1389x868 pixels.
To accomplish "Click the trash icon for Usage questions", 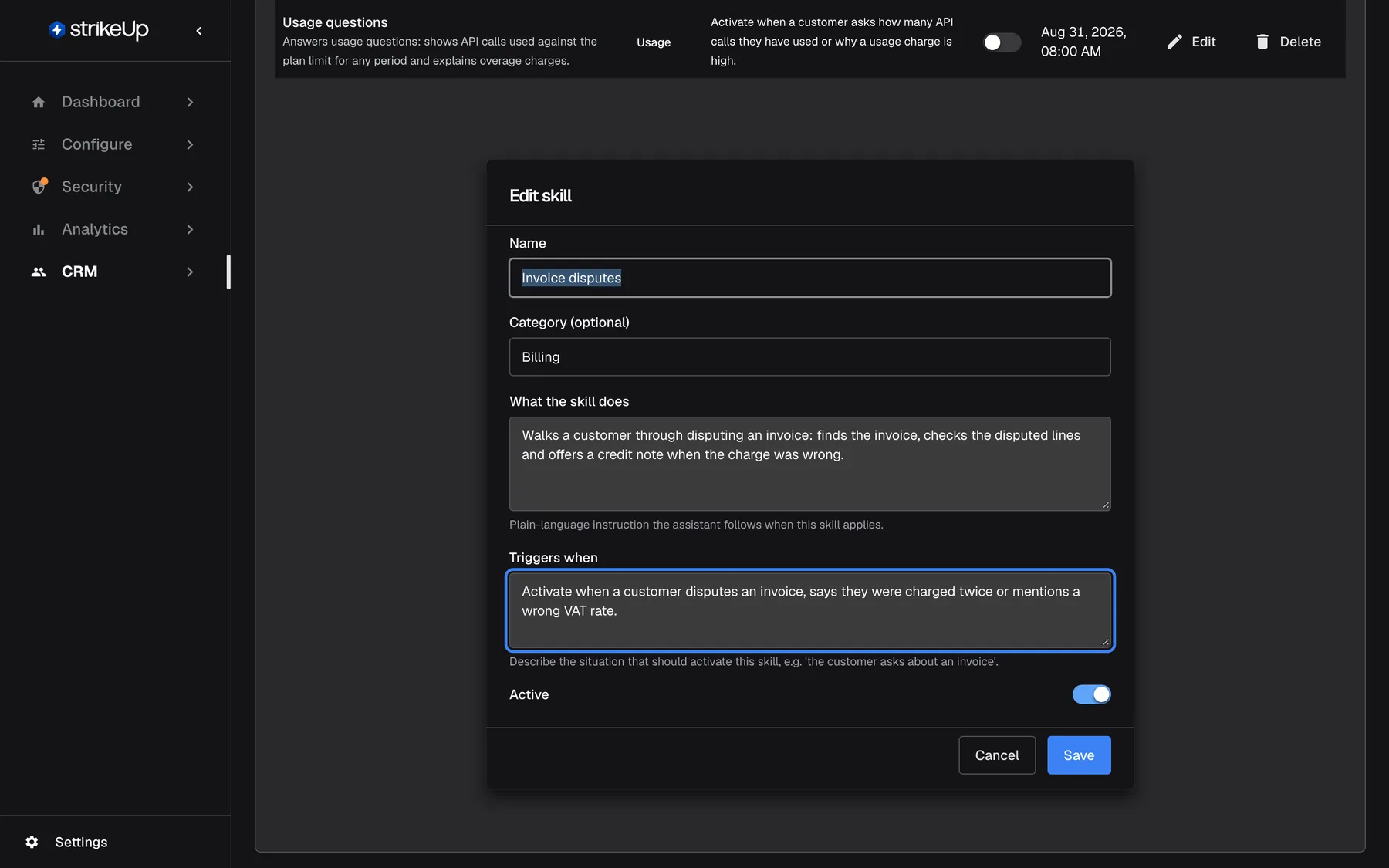I will coord(1262,42).
